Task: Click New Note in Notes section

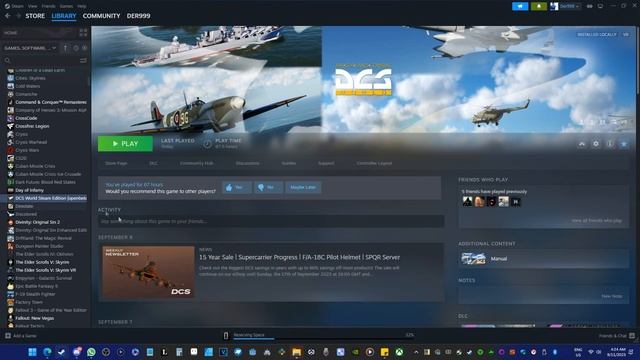Action: [x=611, y=296]
